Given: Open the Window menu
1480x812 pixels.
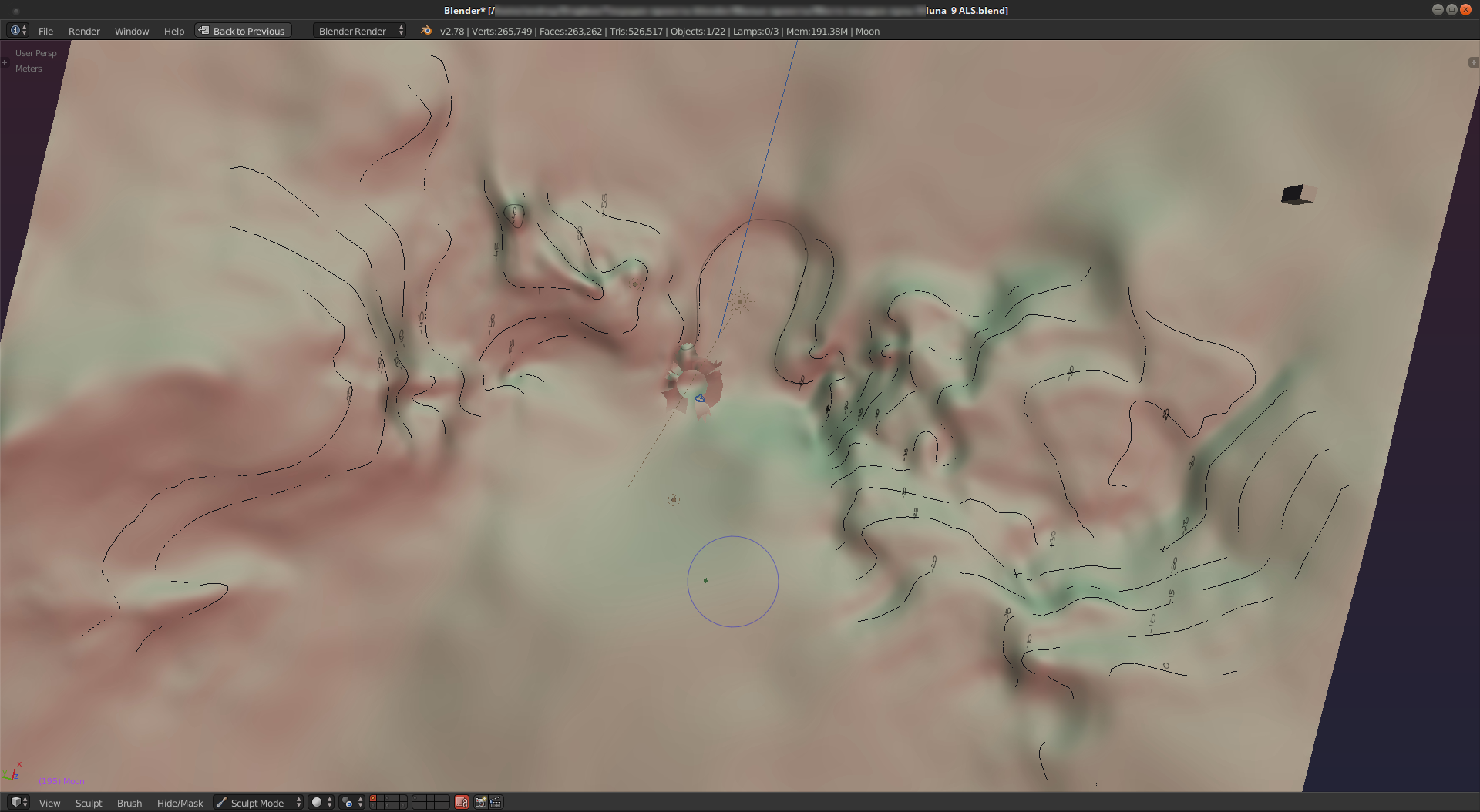Looking at the screenshot, I should click(x=132, y=31).
